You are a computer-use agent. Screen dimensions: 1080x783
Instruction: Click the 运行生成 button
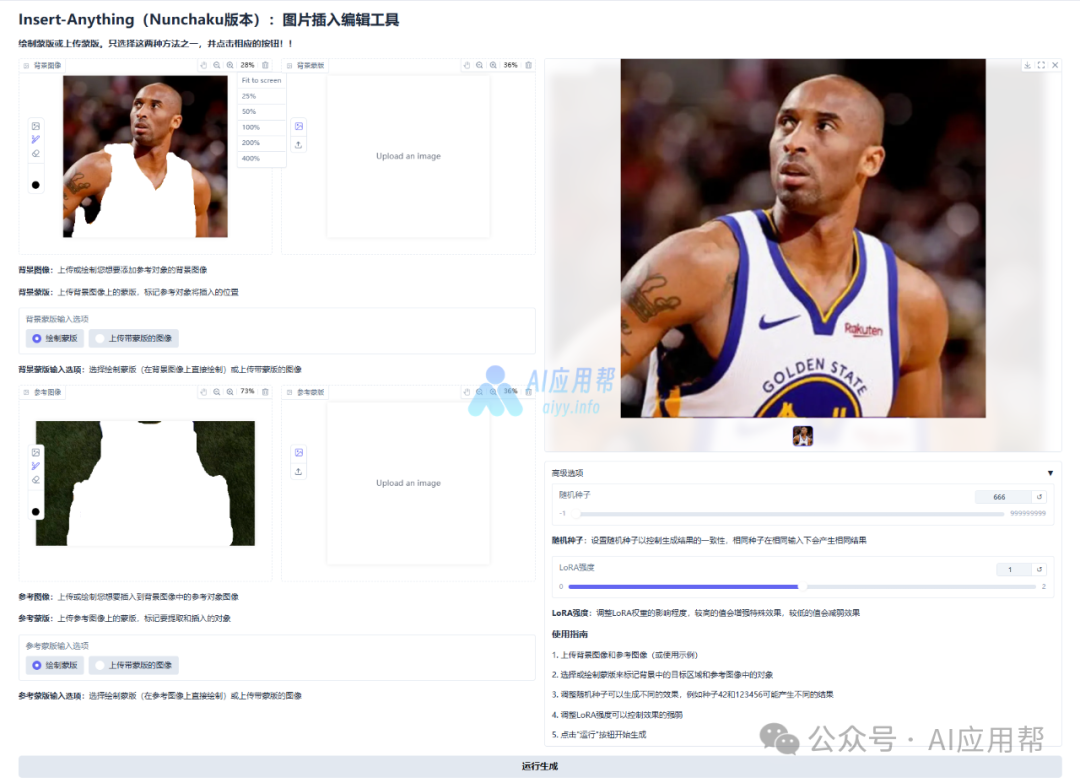click(x=540, y=766)
